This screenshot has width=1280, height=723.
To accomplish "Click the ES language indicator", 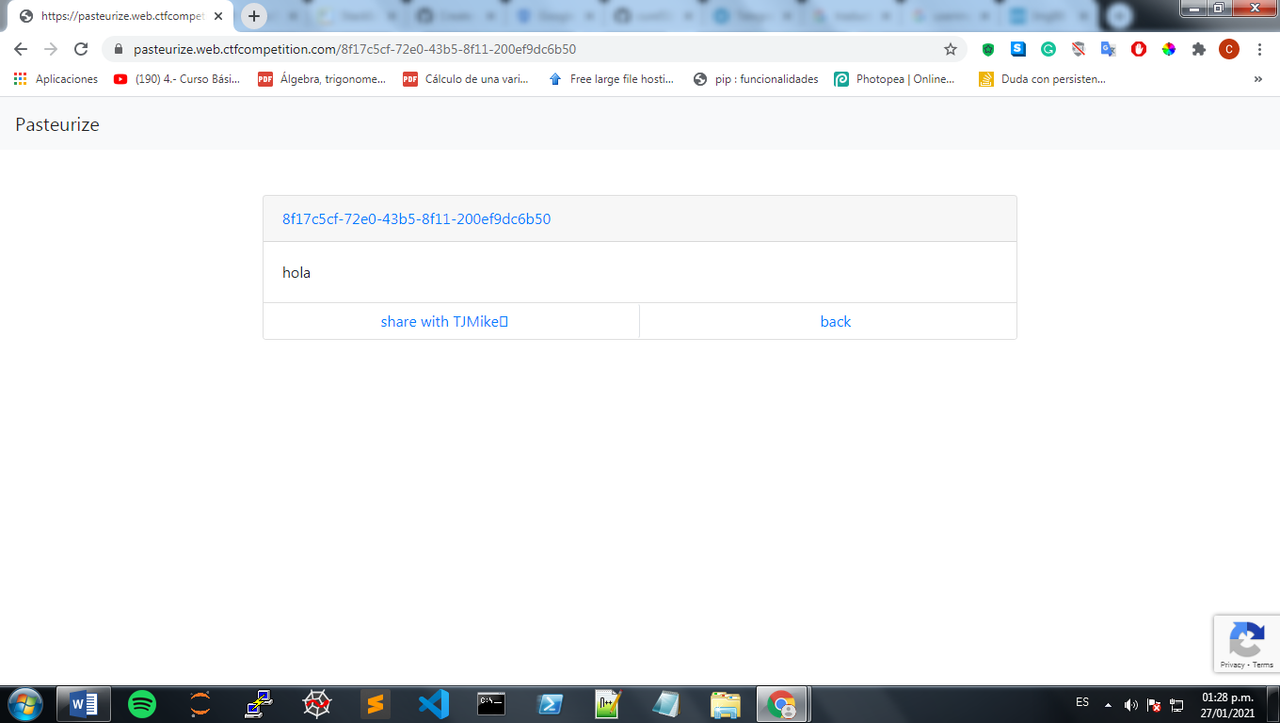I will (x=1082, y=703).
